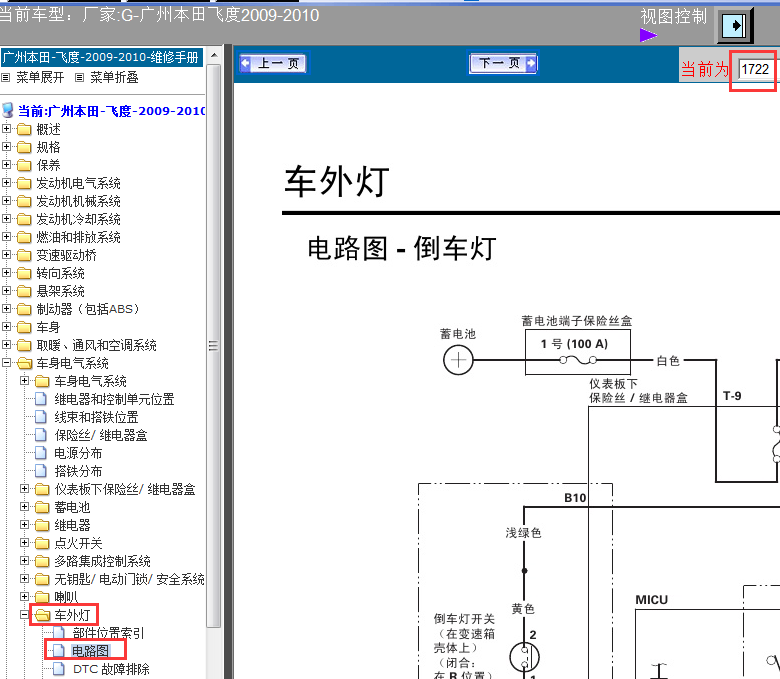Expand the 保养 folder
Image resolution: width=780 pixels, height=679 pixels.
tap(6, 165)
